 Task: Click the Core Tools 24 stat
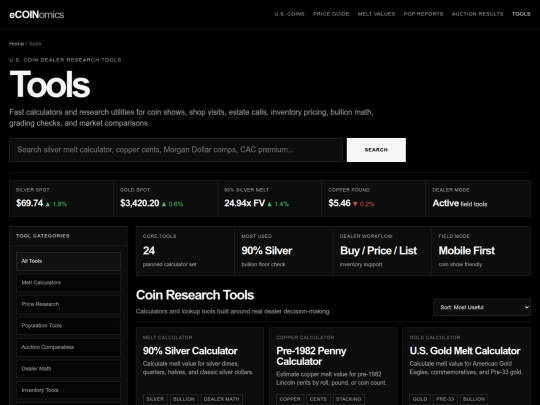pos(149,251)
